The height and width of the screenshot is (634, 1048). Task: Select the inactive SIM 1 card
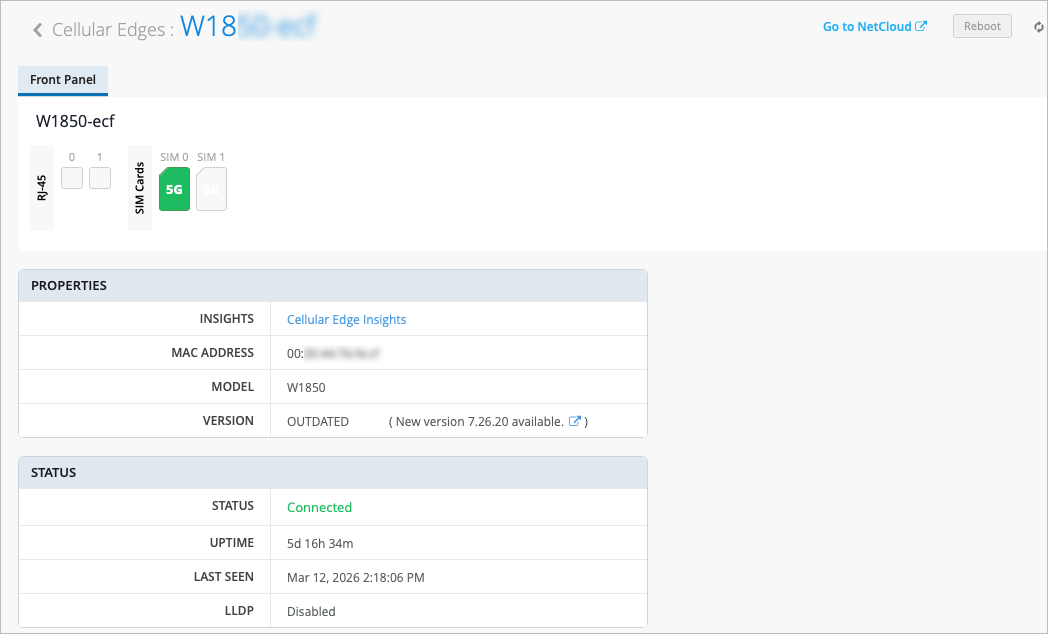point(211,189)
